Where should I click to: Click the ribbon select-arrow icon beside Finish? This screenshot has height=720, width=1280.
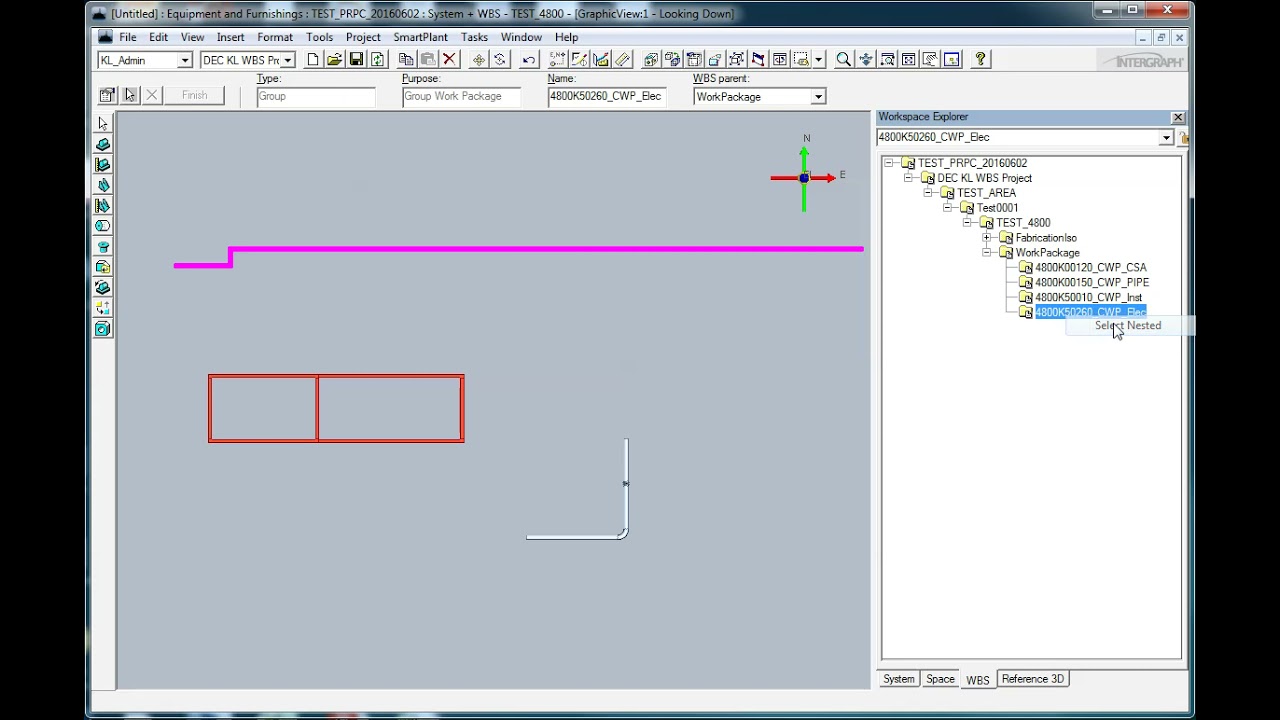point(129,95)
